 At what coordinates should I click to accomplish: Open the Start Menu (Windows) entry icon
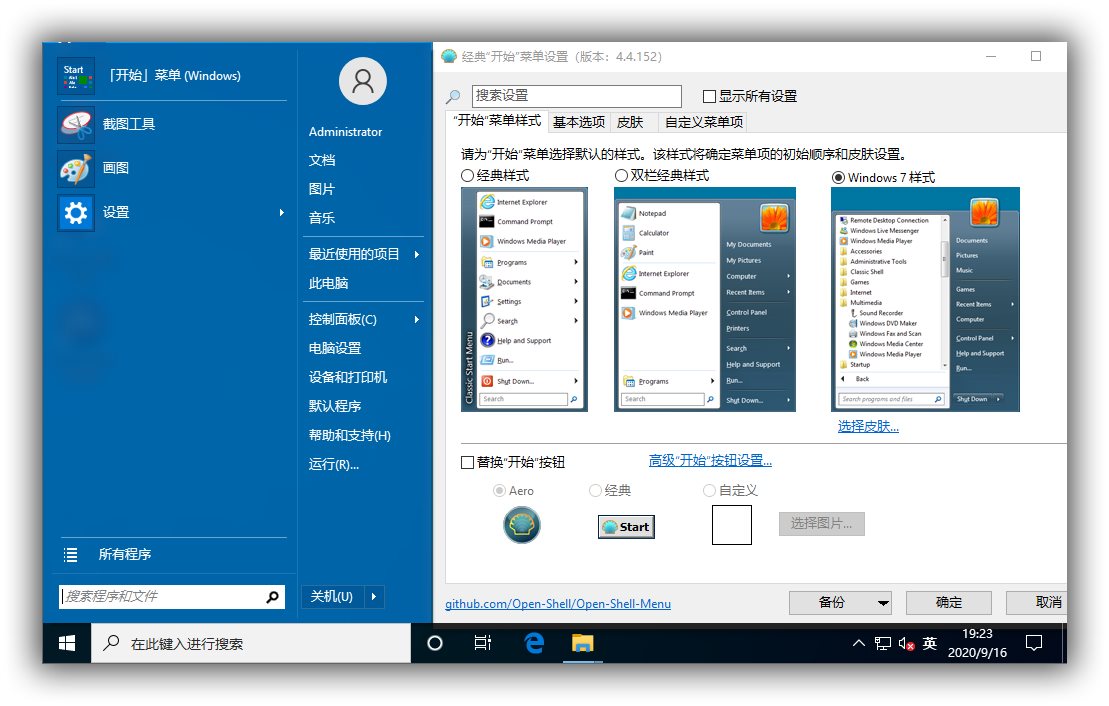(x=76, y=76)
